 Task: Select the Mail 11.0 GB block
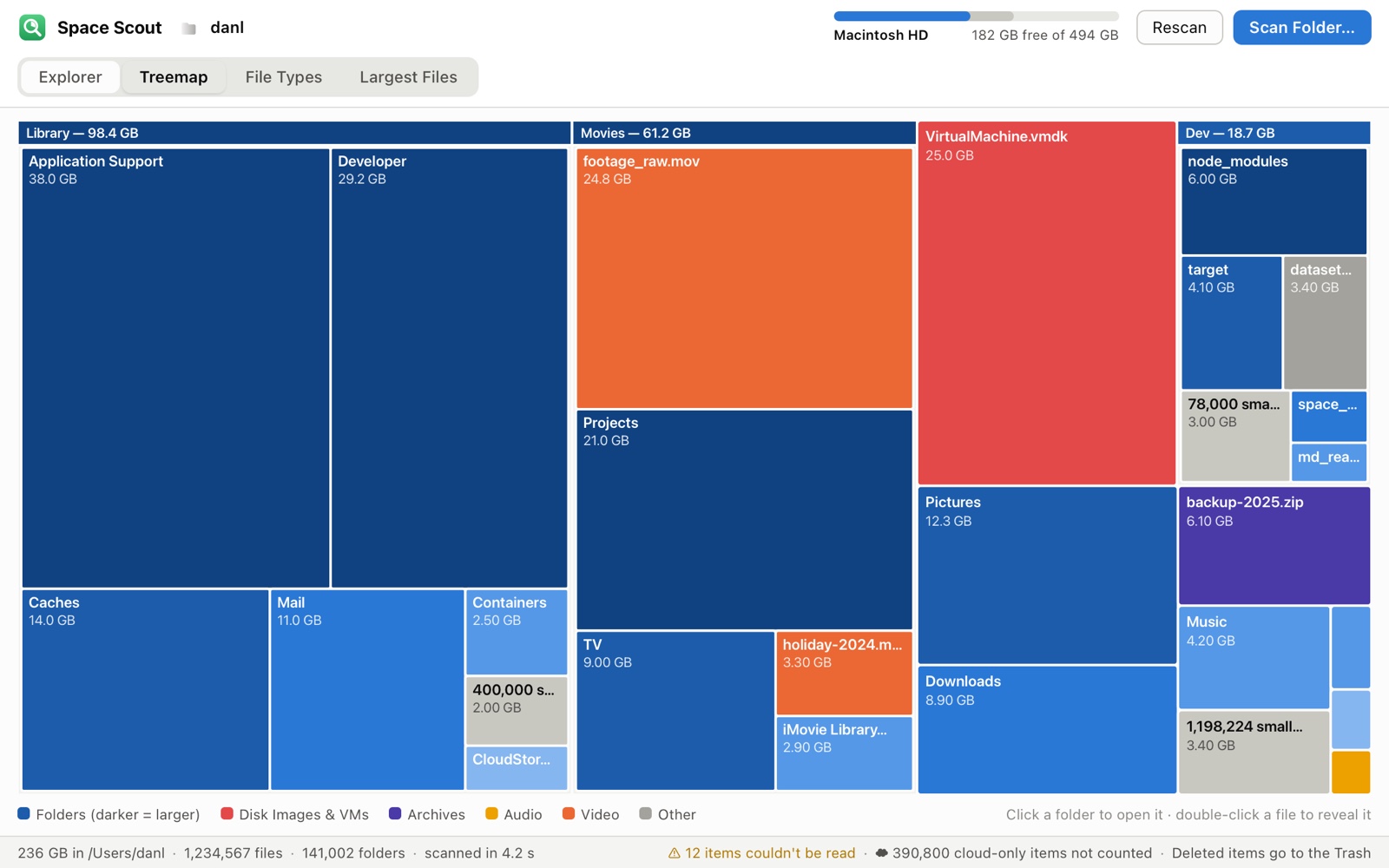367,690
